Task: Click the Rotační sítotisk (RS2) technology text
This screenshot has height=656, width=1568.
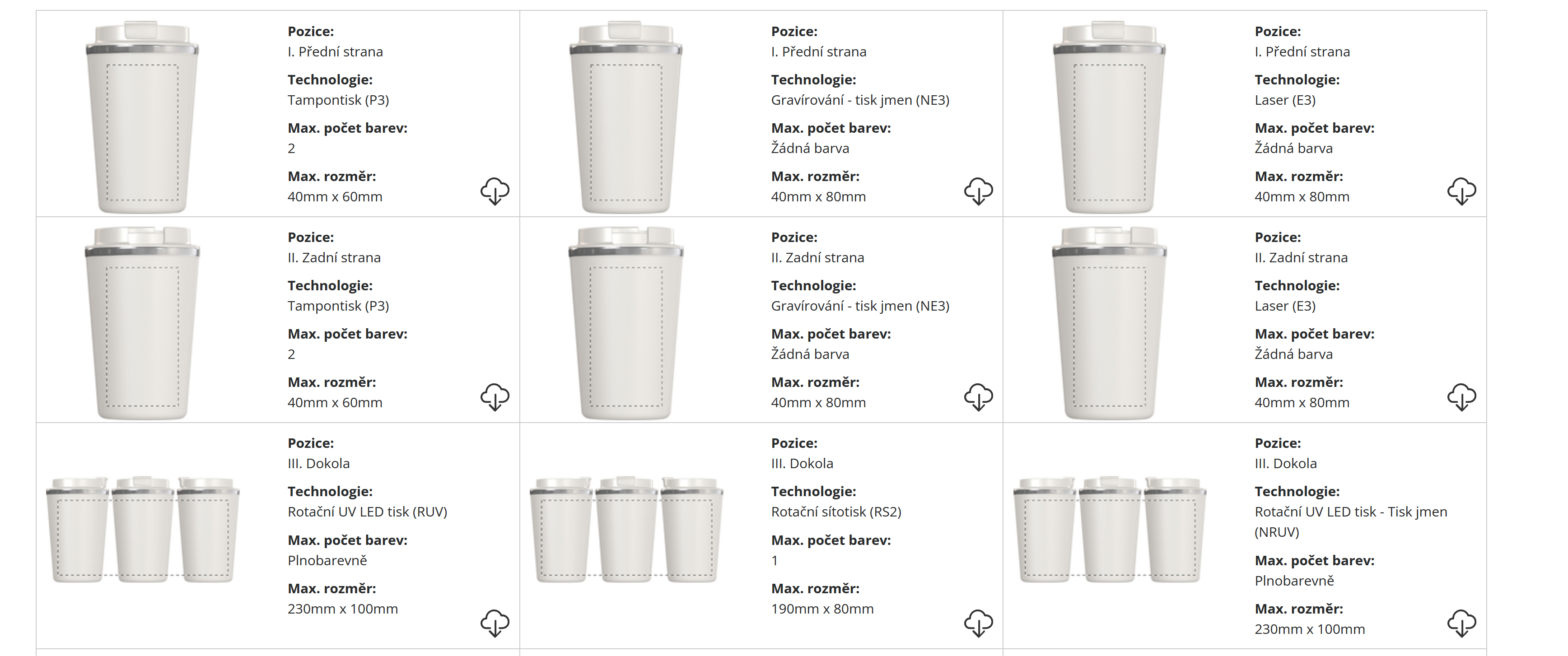Action: 836,512
